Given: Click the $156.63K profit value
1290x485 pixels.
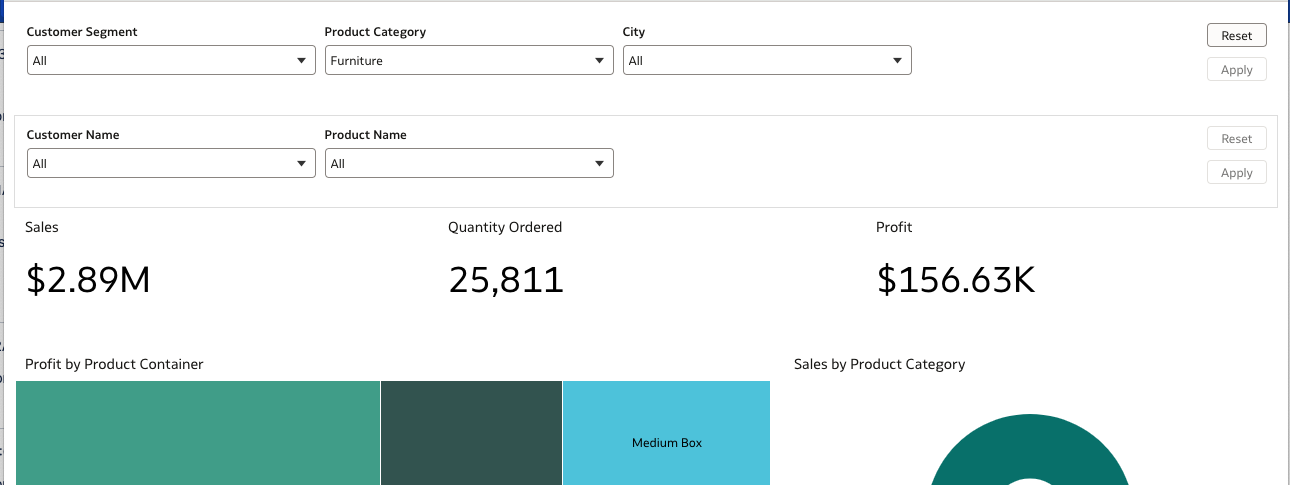Looking at the screenshot, I should pos(956,280).
